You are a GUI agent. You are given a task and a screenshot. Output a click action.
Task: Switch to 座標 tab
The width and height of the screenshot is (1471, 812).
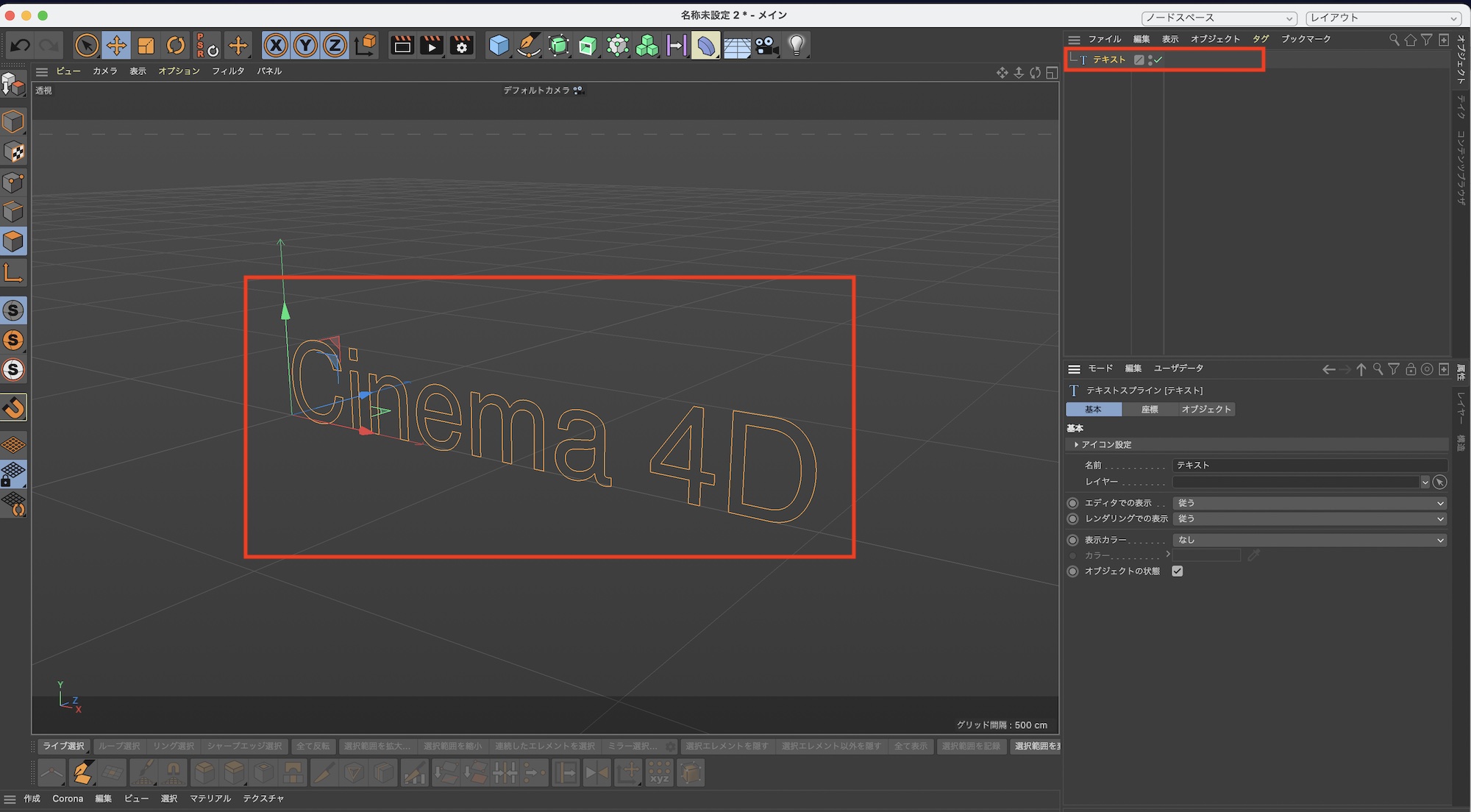tap(1150, 410)
